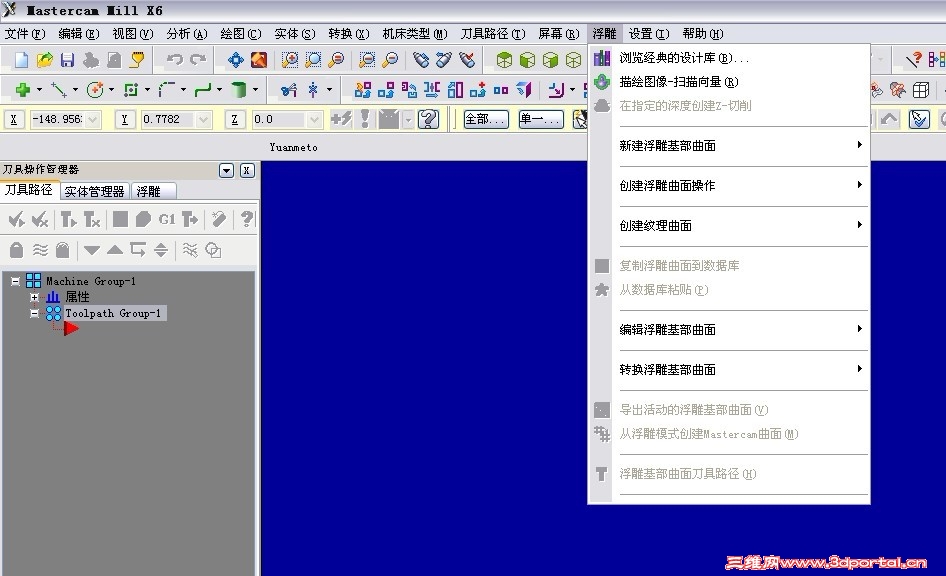Switch to 实体管理器 tab
The height and width of the screenshot is (576, 946).
click(x=94, y=191)
